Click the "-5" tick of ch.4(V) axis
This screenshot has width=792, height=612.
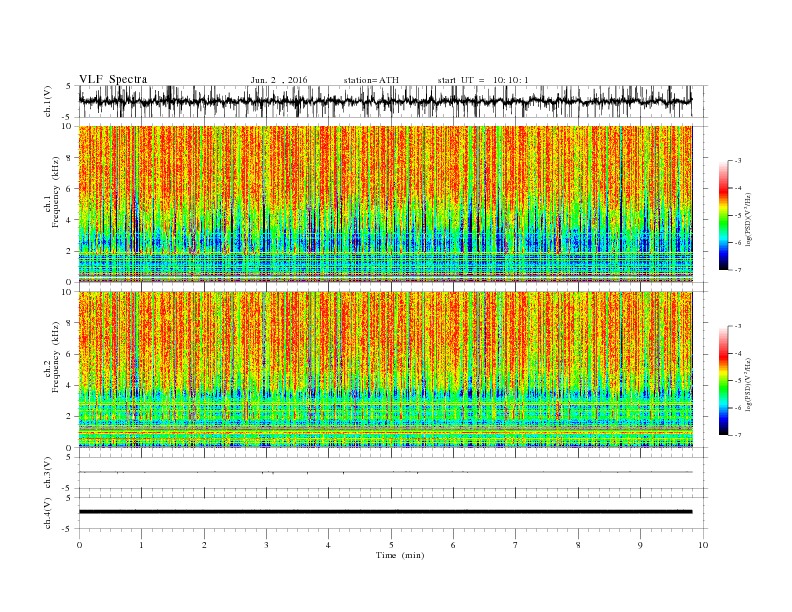point(68,529)
